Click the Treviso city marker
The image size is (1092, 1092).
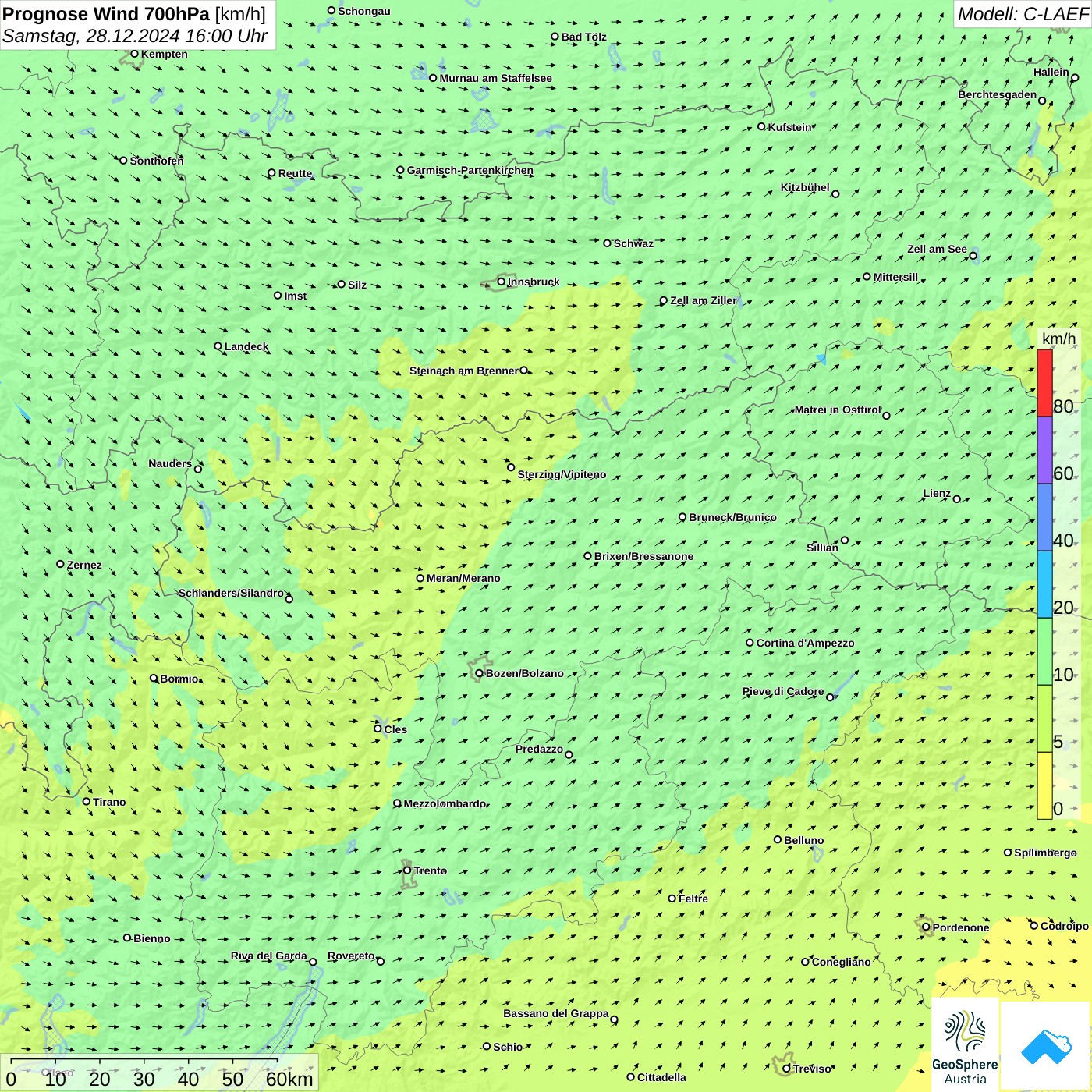(x=786, y=1069)
